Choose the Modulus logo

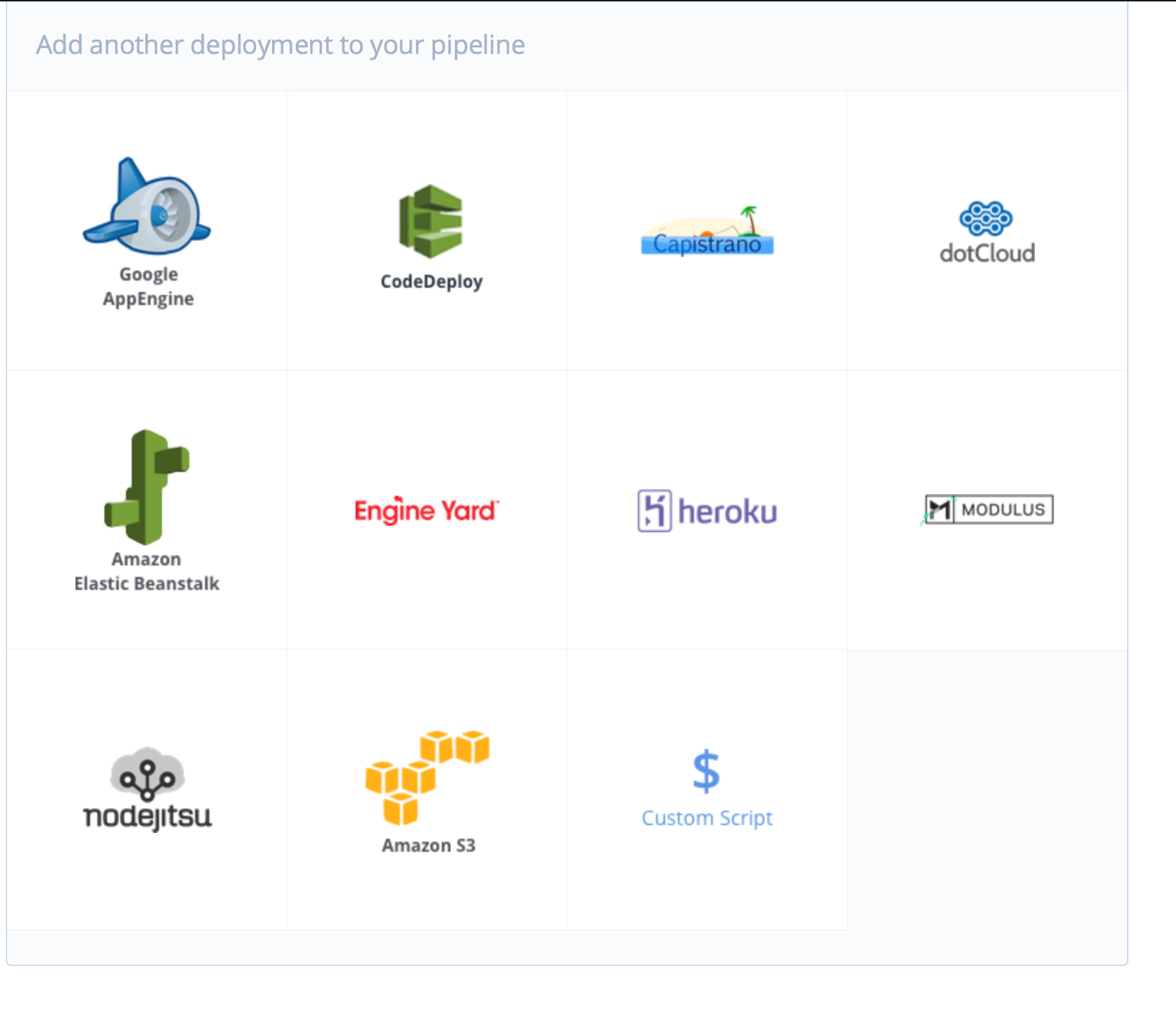[987, 509]
